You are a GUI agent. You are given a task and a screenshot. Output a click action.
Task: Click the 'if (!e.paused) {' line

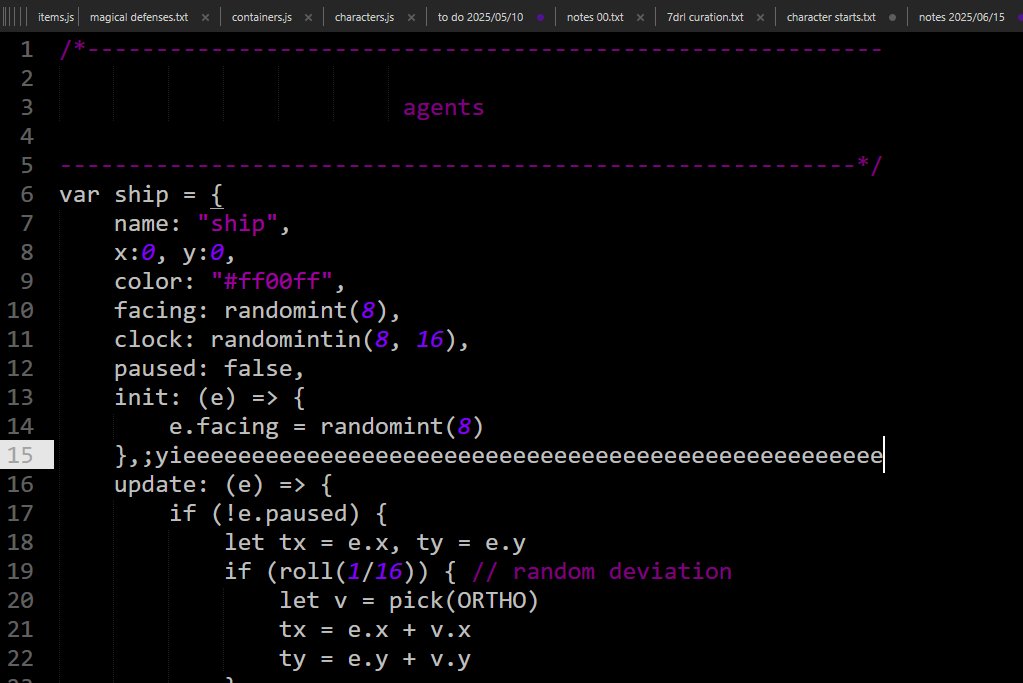tap(278, 513)
